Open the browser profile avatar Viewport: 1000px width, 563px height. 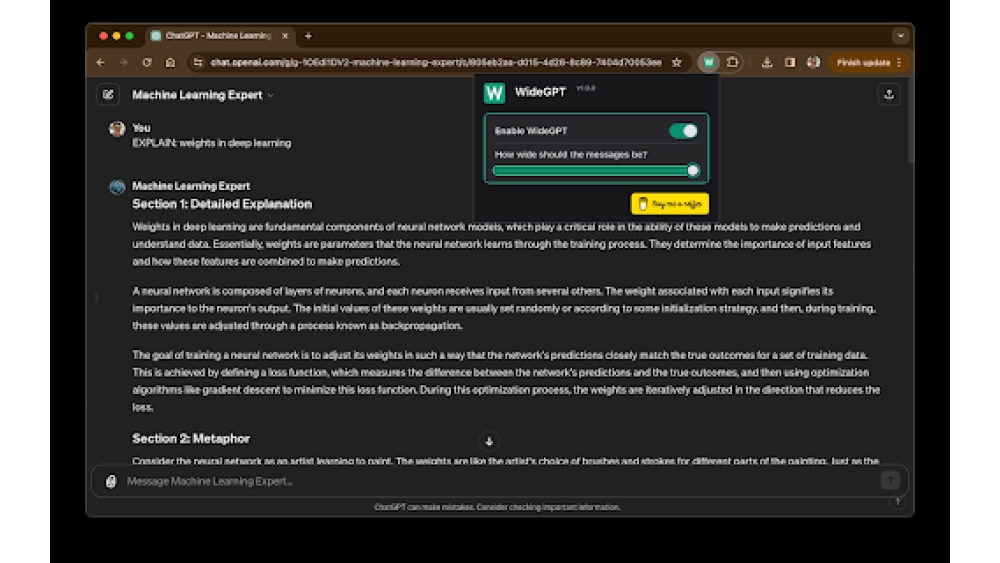point(813,62)
